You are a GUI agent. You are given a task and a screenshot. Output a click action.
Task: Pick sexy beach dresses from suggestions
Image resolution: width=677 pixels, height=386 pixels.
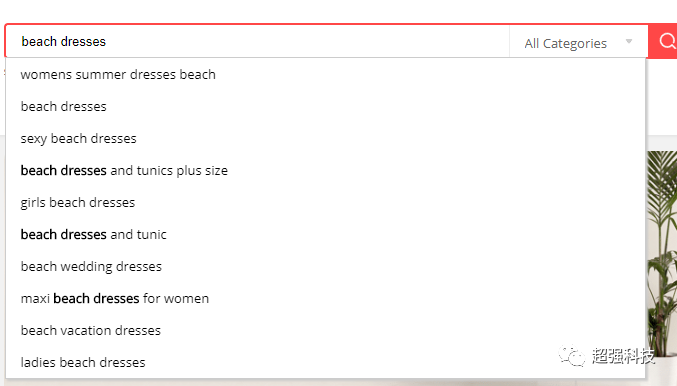pos(326,138)
